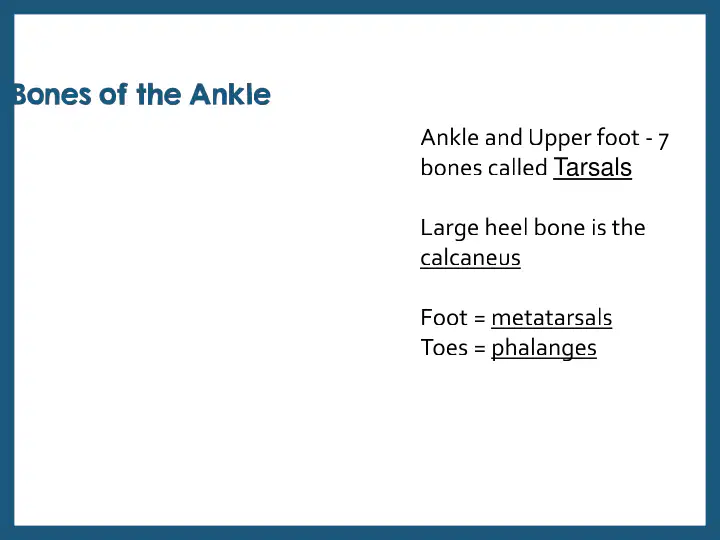
Task: Click the 'Toes =' label
Action: pyautogui.click(x=453, y=348)
